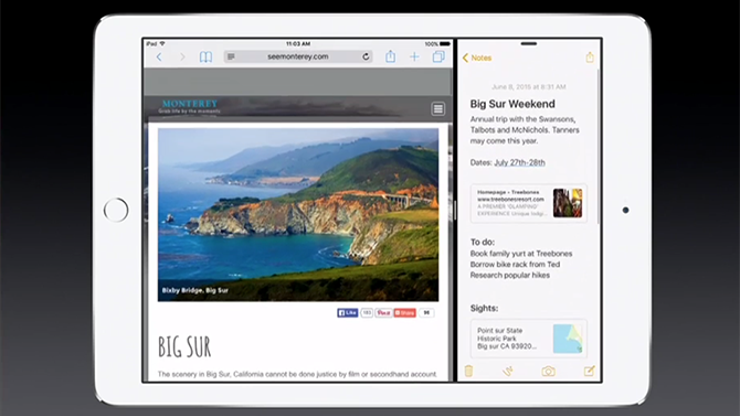Image resolution: width=740 pixels, height=416 pixels.
Task: Open the Safari share sheet
Action: (x=391, y=57)
